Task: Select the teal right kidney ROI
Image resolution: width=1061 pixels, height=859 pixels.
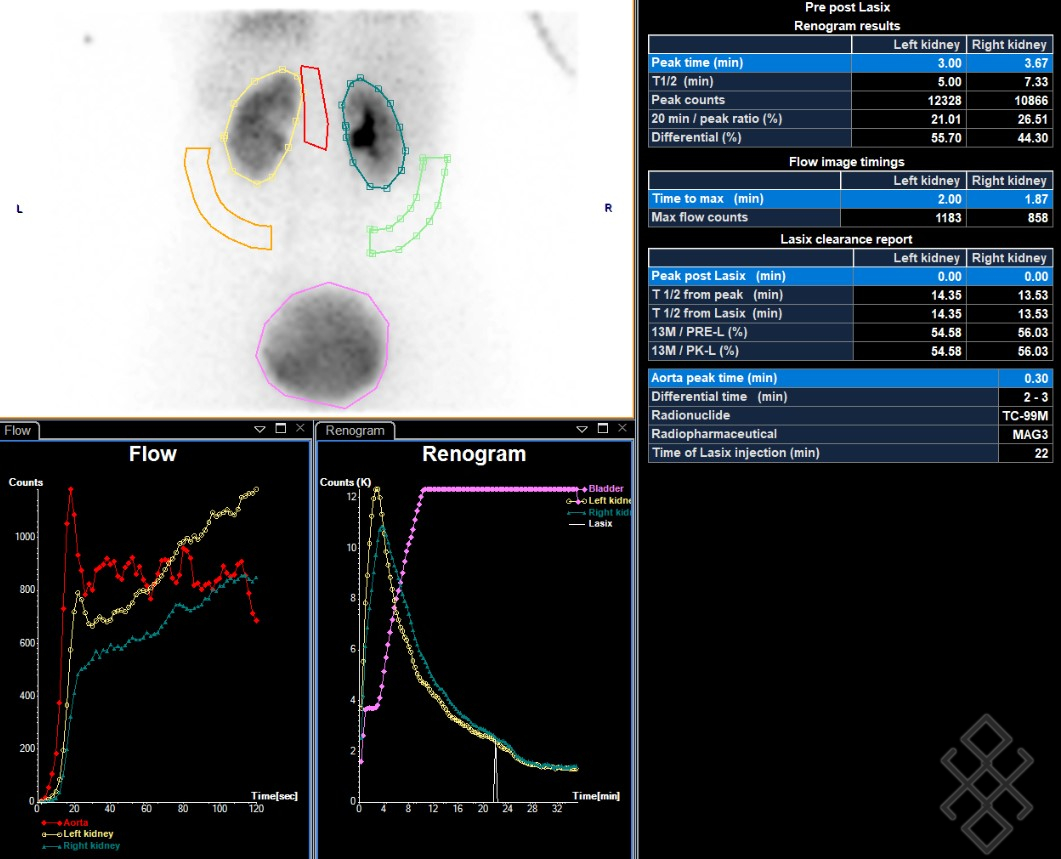Action: [x=343, y=130]
